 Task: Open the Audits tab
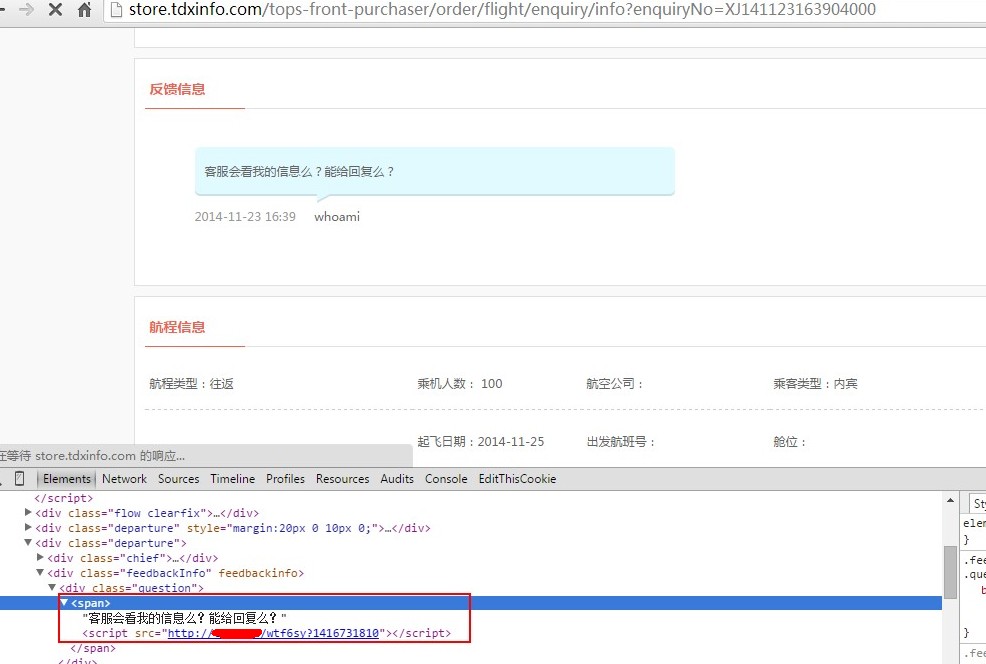[x=397, y=479]
